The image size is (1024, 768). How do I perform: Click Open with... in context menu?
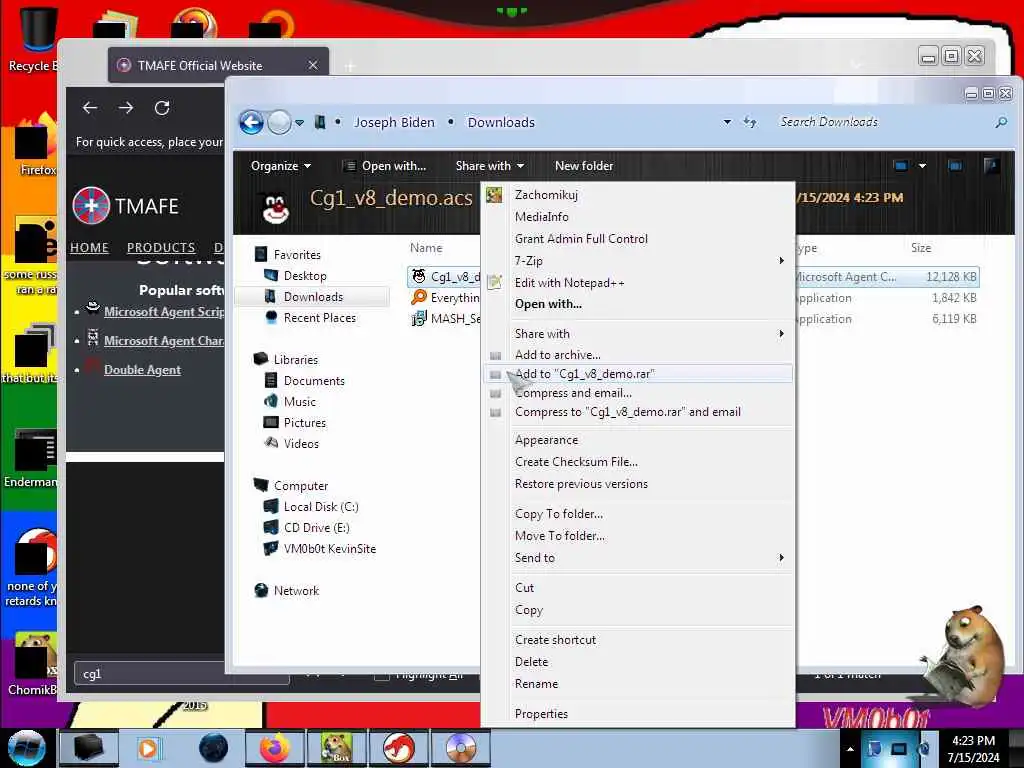click(638, 304)
